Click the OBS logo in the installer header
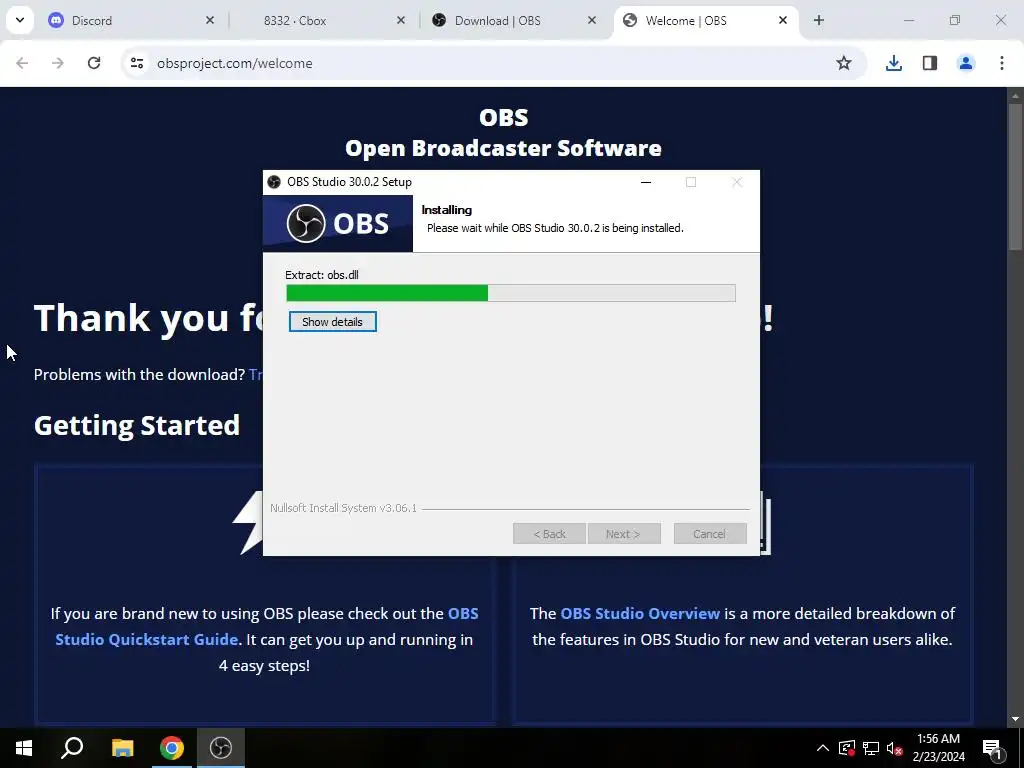 coord(338,223)
